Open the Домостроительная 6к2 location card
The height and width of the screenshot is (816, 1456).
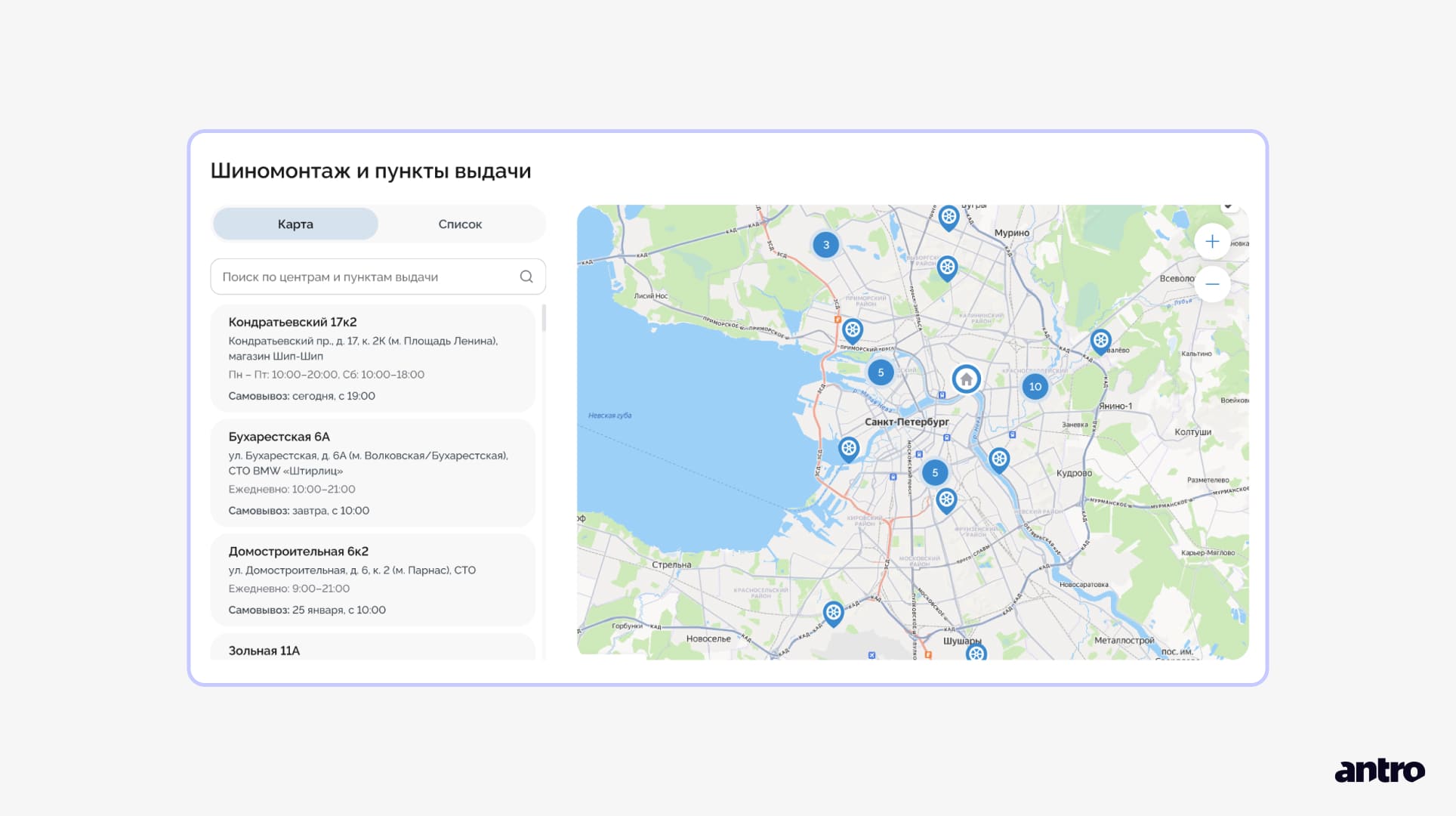pyautogui.click(x=372, y=580)
